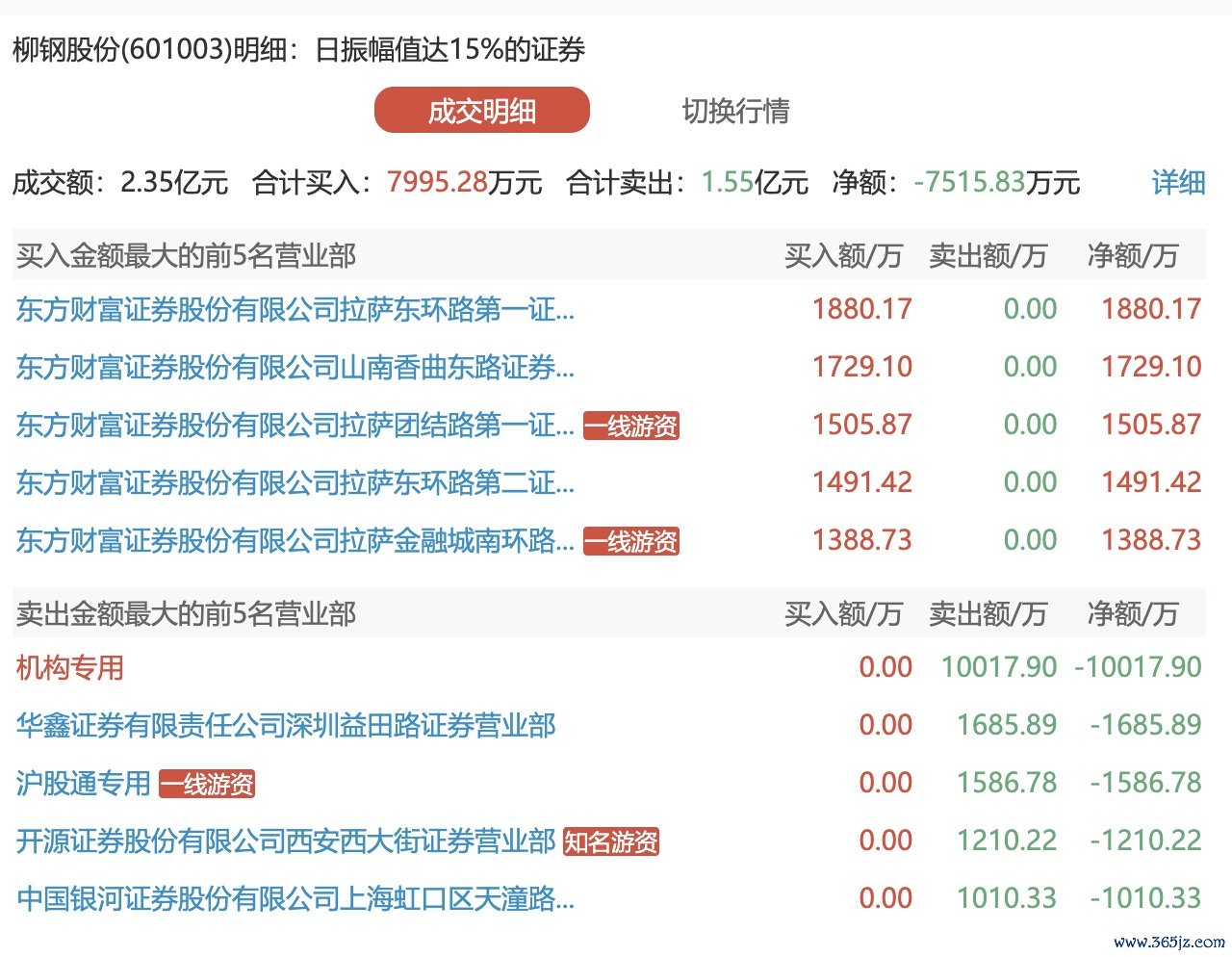
Task: Select the 成交明细 tab
Action: point(481,111)
